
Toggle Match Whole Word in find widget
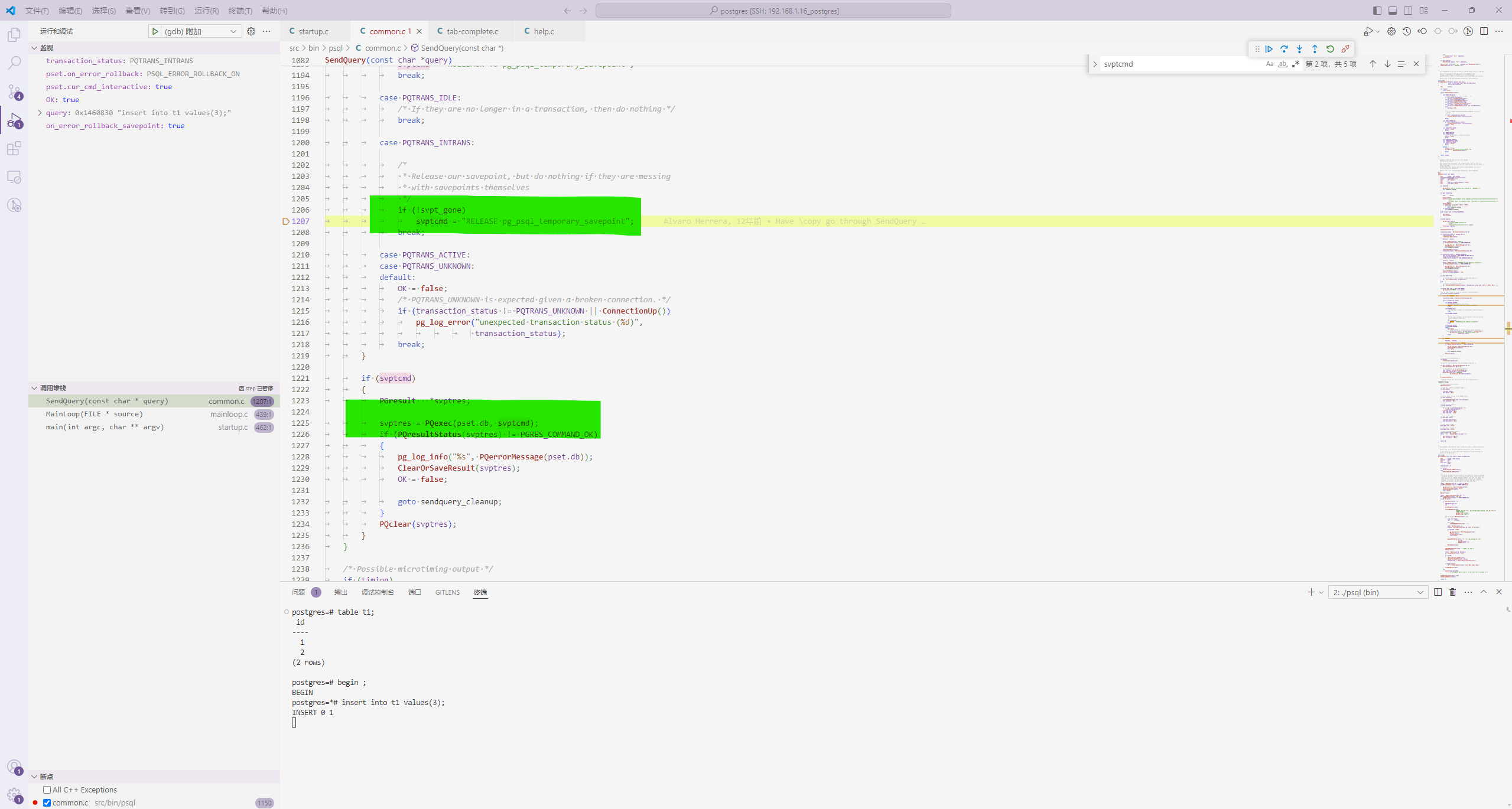1283,64
